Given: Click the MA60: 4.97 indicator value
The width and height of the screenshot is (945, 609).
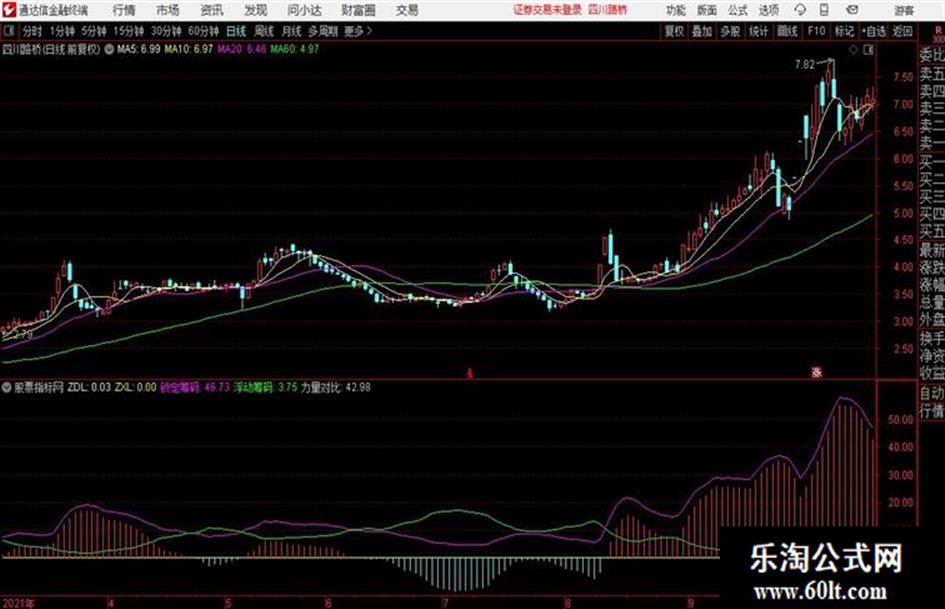Looking at the screenshot, I should (x=295, y=49).
